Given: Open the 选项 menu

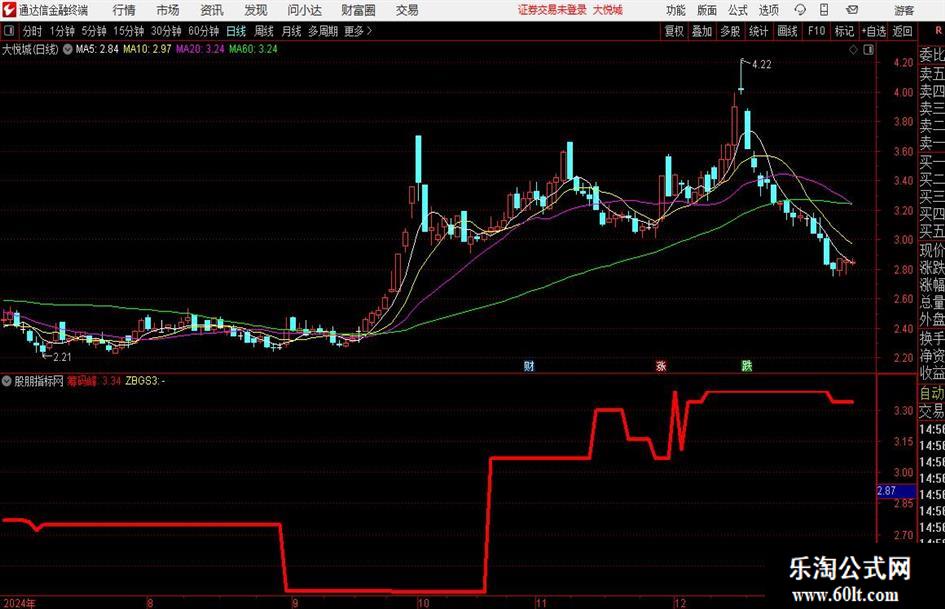Looking at the screenshot, I should point(768,10).
